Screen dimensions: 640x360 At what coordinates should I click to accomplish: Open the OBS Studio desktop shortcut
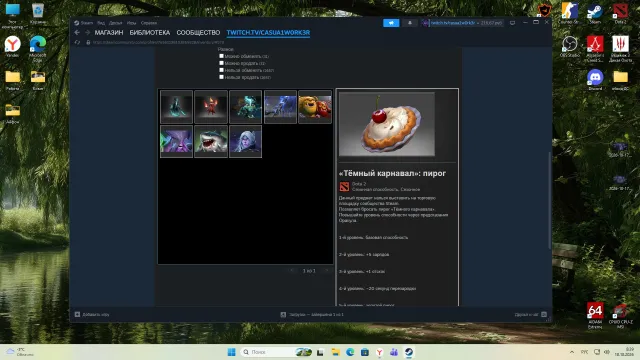[x=570, y=47]
